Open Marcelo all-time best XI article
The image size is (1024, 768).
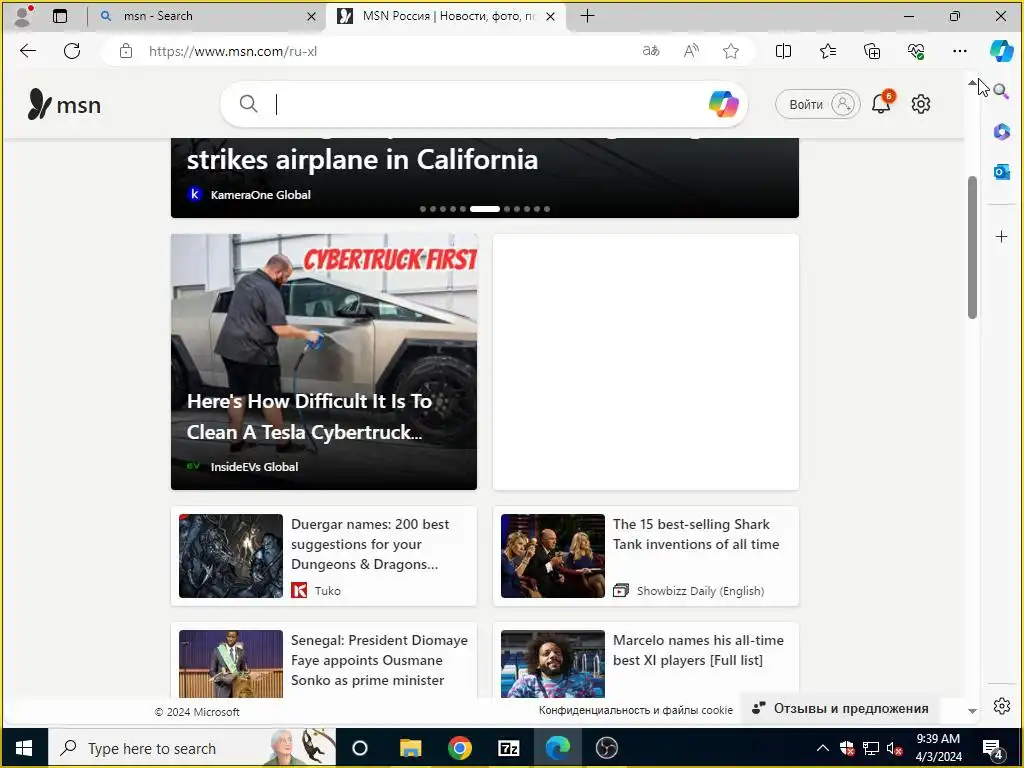(x=646, y=660)
